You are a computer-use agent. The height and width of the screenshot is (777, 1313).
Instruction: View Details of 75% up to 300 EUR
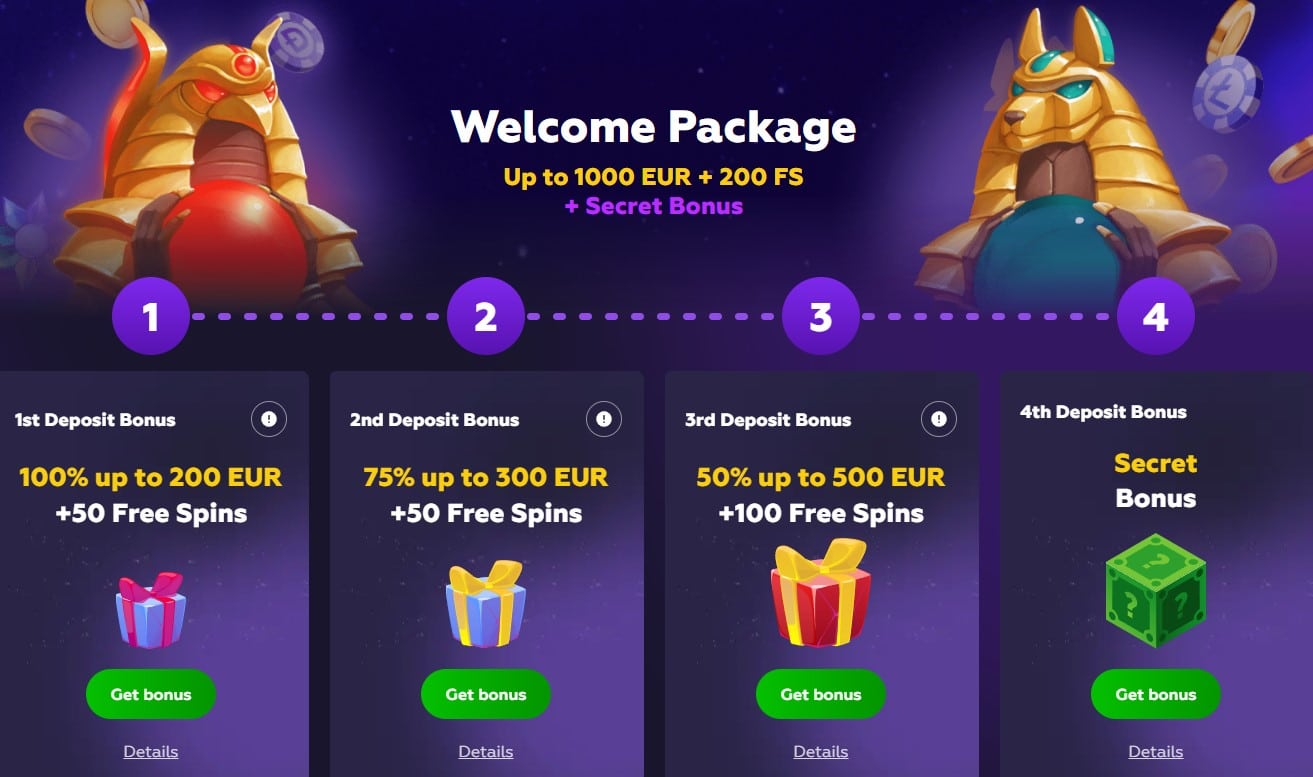point(486,752)
